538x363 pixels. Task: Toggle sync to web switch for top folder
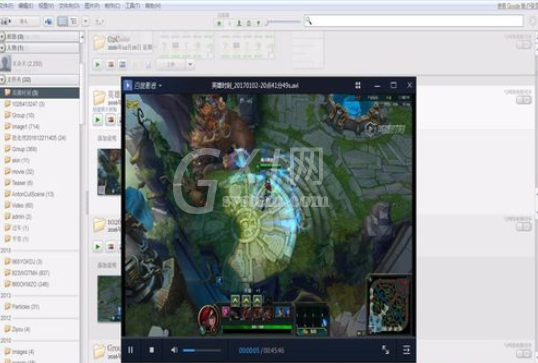point(524,45)
